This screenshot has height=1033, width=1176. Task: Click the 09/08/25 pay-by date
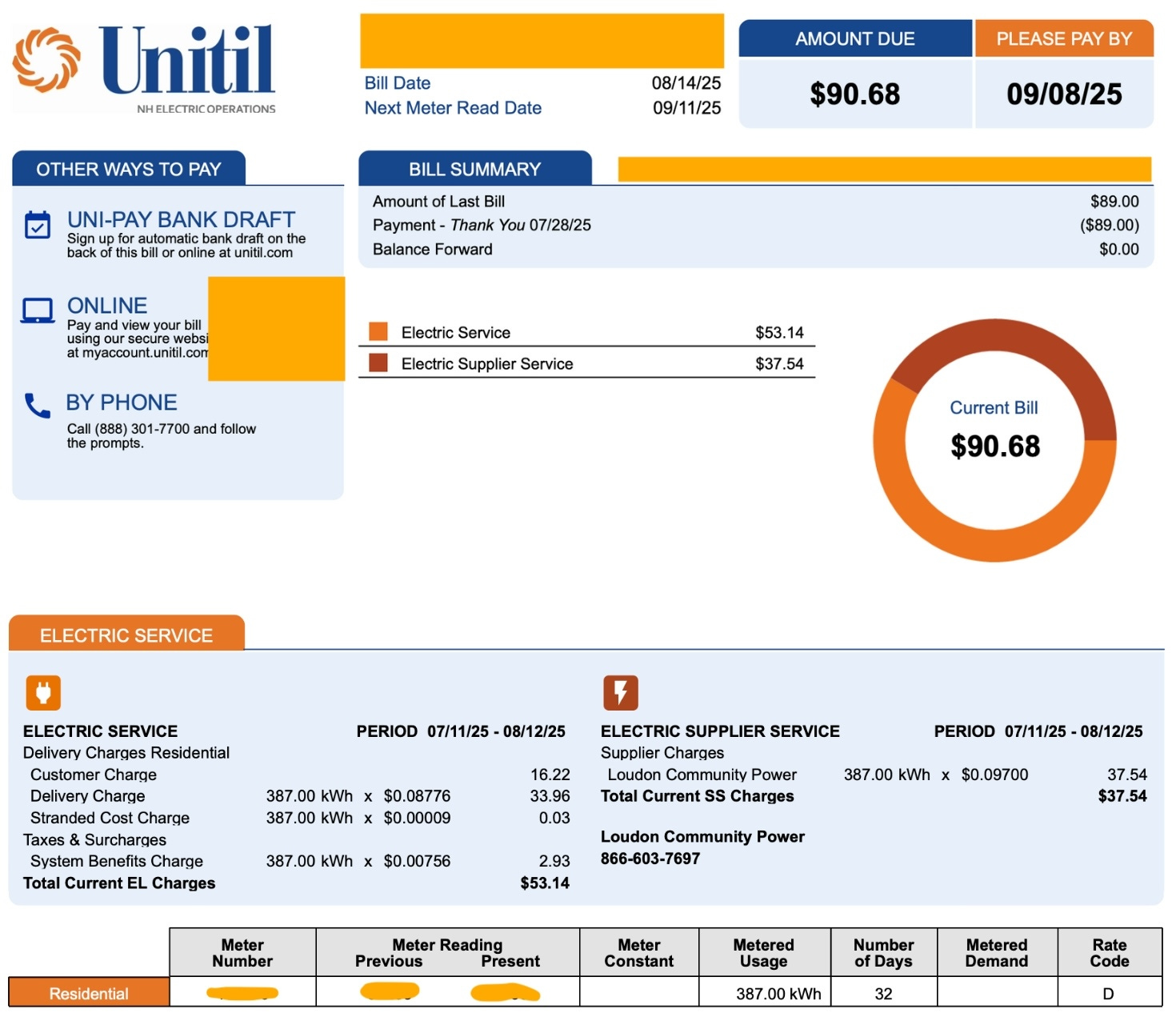click(x=1064, y=94)
